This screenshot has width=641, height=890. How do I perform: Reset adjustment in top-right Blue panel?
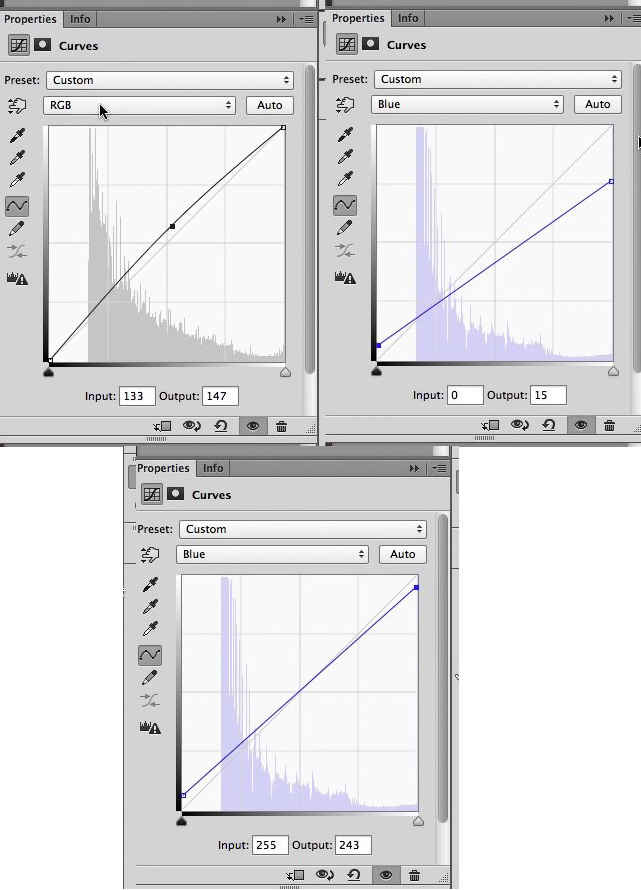[548, 425]
